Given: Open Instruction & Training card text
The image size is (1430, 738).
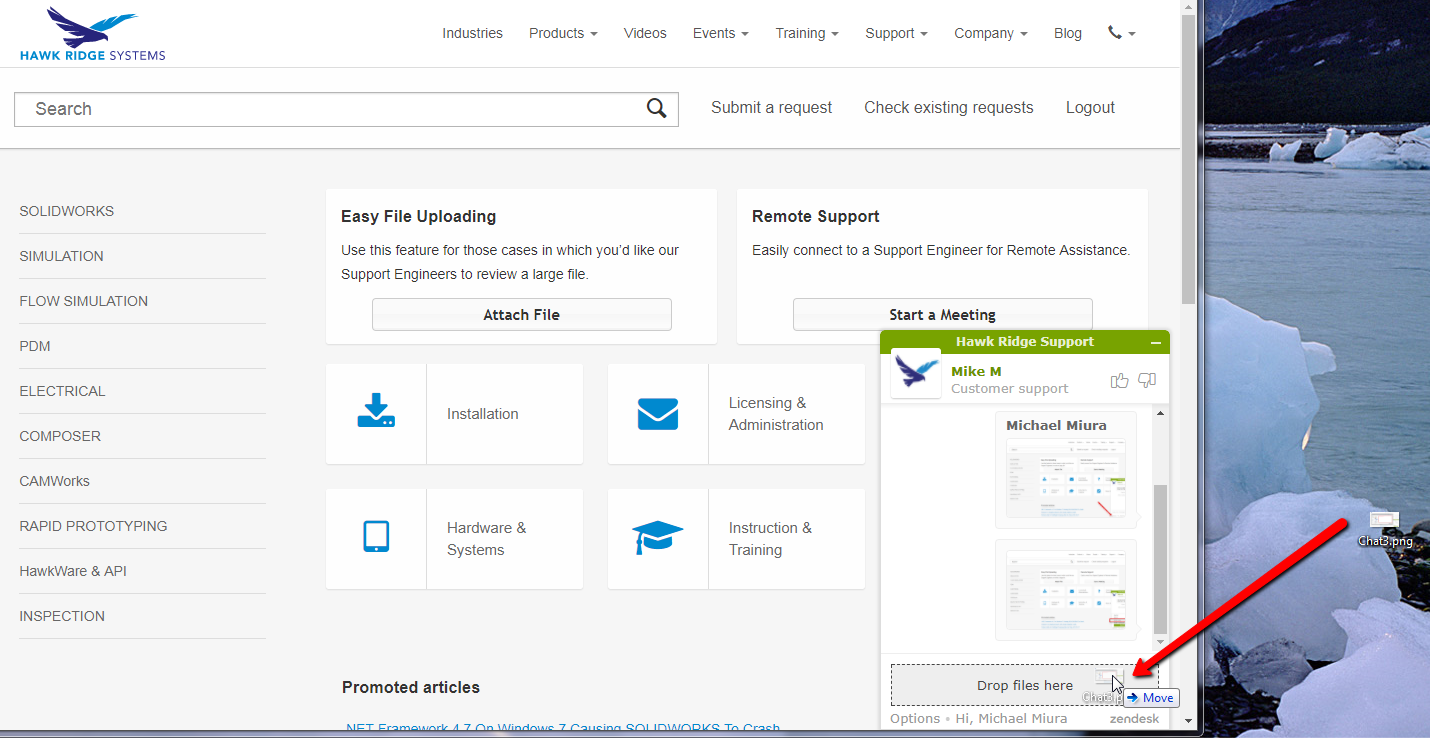Looking at the screenshot, I should click(770, 539).
